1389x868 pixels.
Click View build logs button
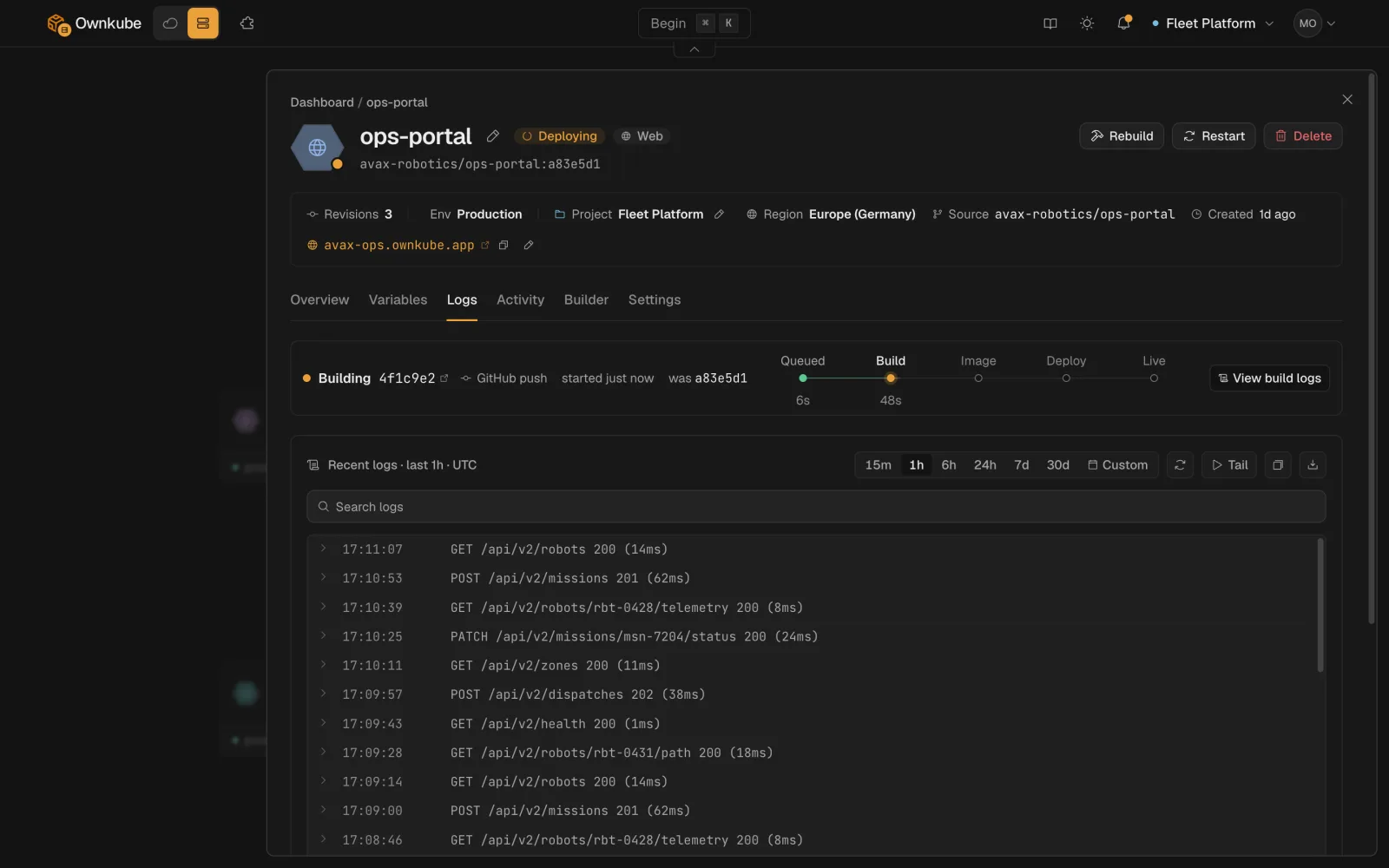click(1269, 378)
